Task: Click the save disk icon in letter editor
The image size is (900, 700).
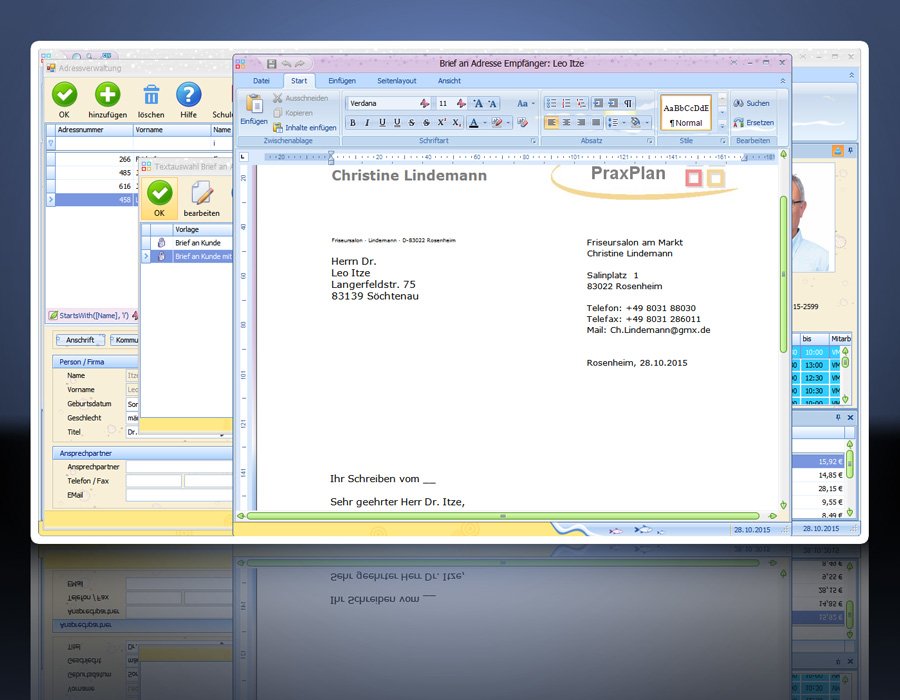Action: 271,64
